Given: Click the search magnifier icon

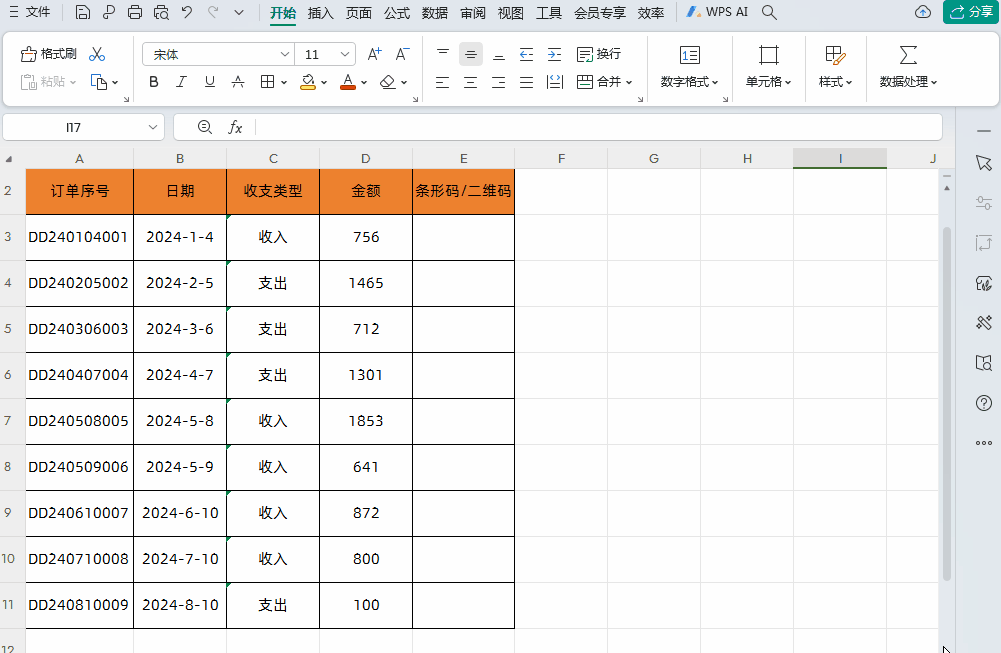Looking at the screenshot, I should [769, 12].
